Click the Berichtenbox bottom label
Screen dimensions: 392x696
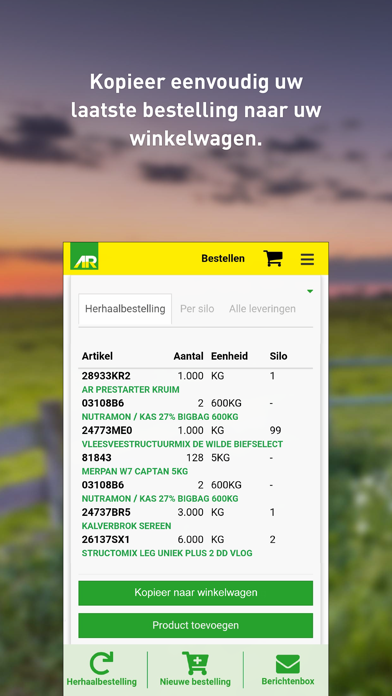(288, 681)
